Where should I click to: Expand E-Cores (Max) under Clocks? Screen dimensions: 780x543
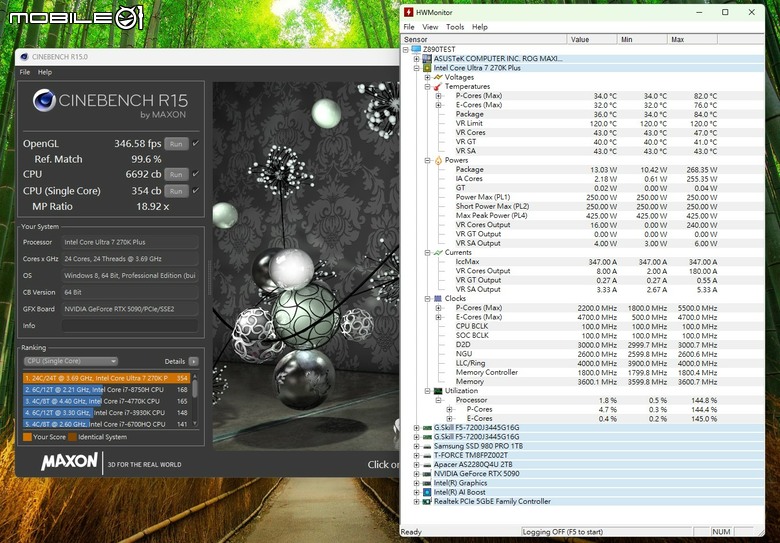point(439,317)
